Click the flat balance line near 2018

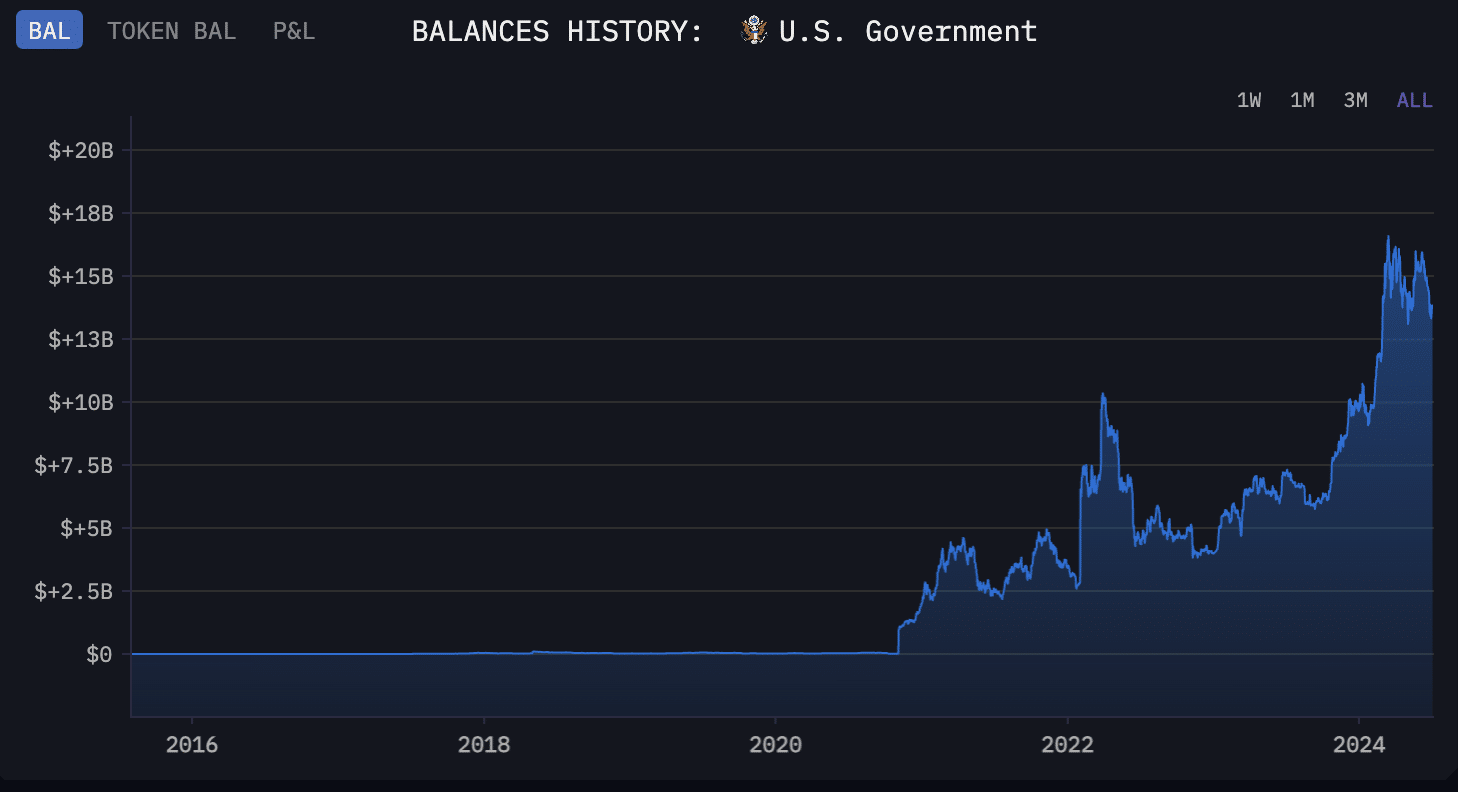pos(485,652)
